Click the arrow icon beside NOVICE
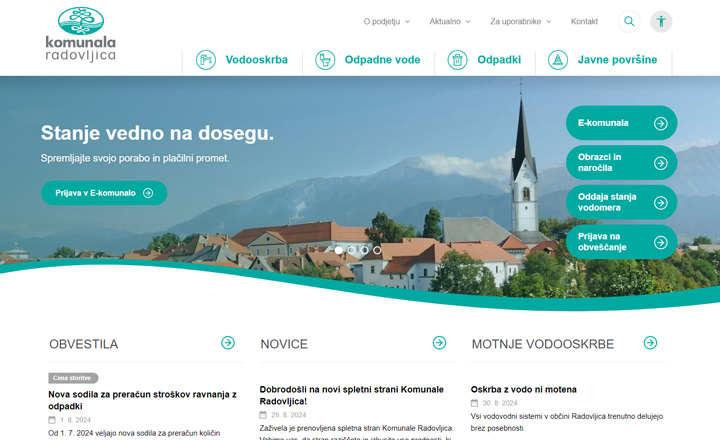The width and height of the screenshot is (720, 440). click(439, 343)
